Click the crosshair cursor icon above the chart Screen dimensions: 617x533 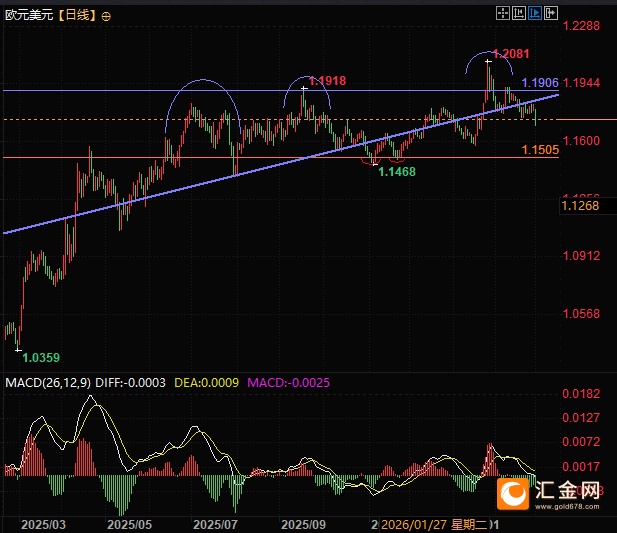click(x=503, y=13)
